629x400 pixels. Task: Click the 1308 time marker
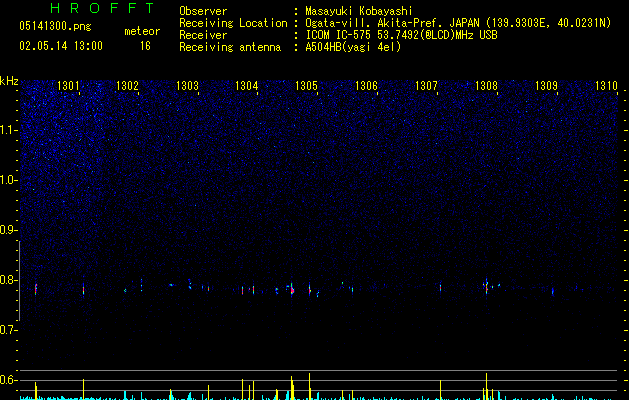(x=486, y=86)
